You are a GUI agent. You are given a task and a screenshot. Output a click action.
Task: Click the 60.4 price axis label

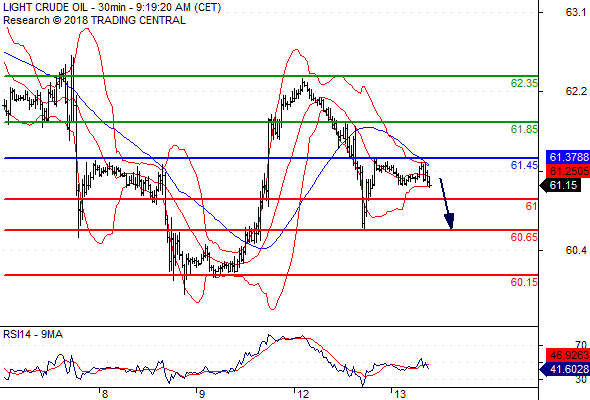coord(576,250)
